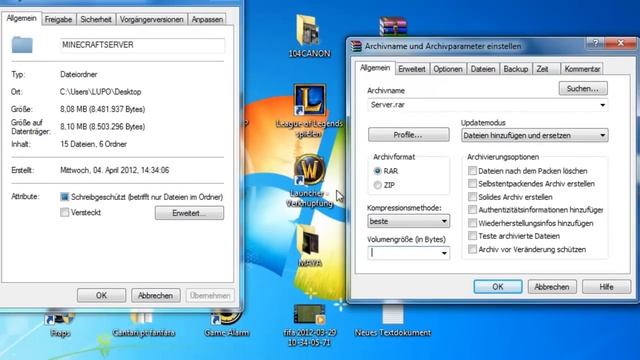This screenshot has width=640, height=360.
Task: Check the Versteckt attribute
Action: point(64,212)
